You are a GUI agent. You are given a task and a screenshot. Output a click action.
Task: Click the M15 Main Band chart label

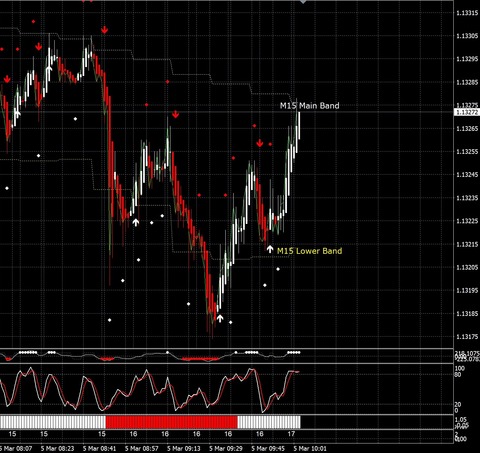(309, 106)
